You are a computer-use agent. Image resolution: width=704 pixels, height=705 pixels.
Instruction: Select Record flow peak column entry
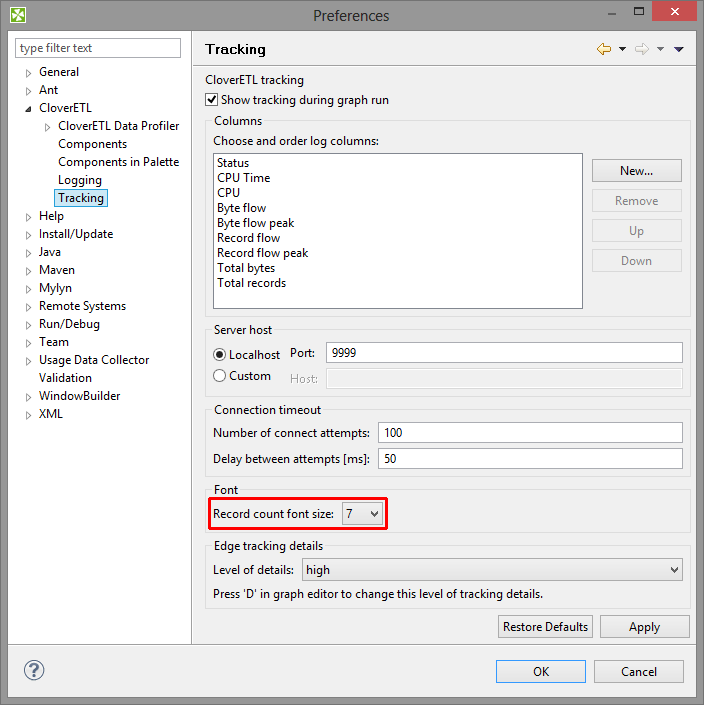coord(263,253)
